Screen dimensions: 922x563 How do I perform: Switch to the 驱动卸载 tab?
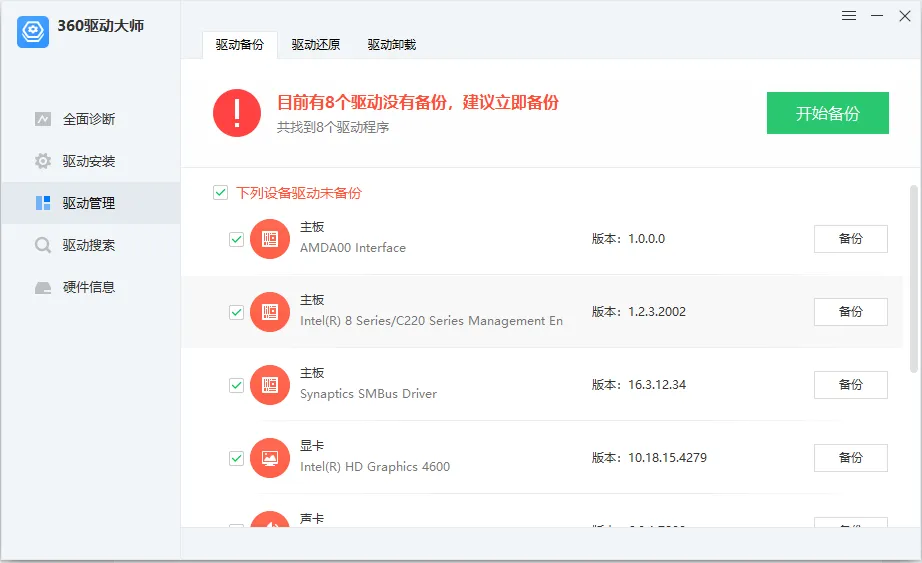(392, 45)
